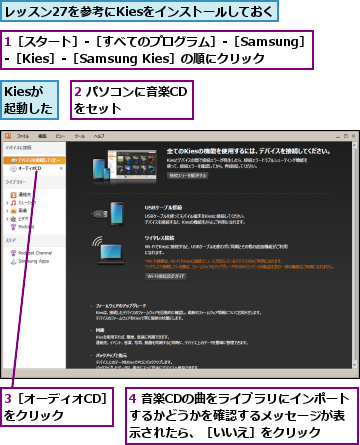Open the ファイル menu

pos(23,136)
